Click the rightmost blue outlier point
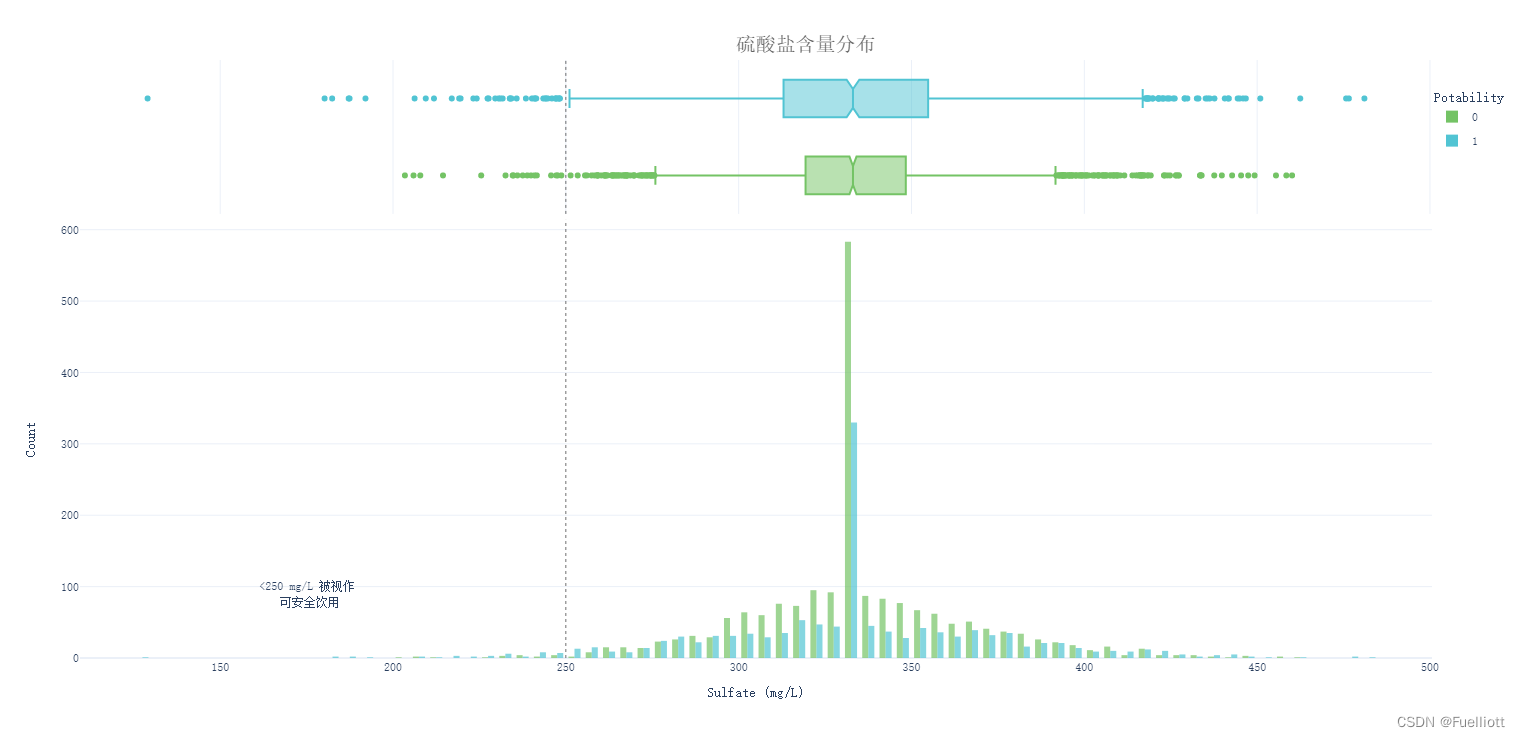This screenshot has width=1520, height=737. point(1364,98)
